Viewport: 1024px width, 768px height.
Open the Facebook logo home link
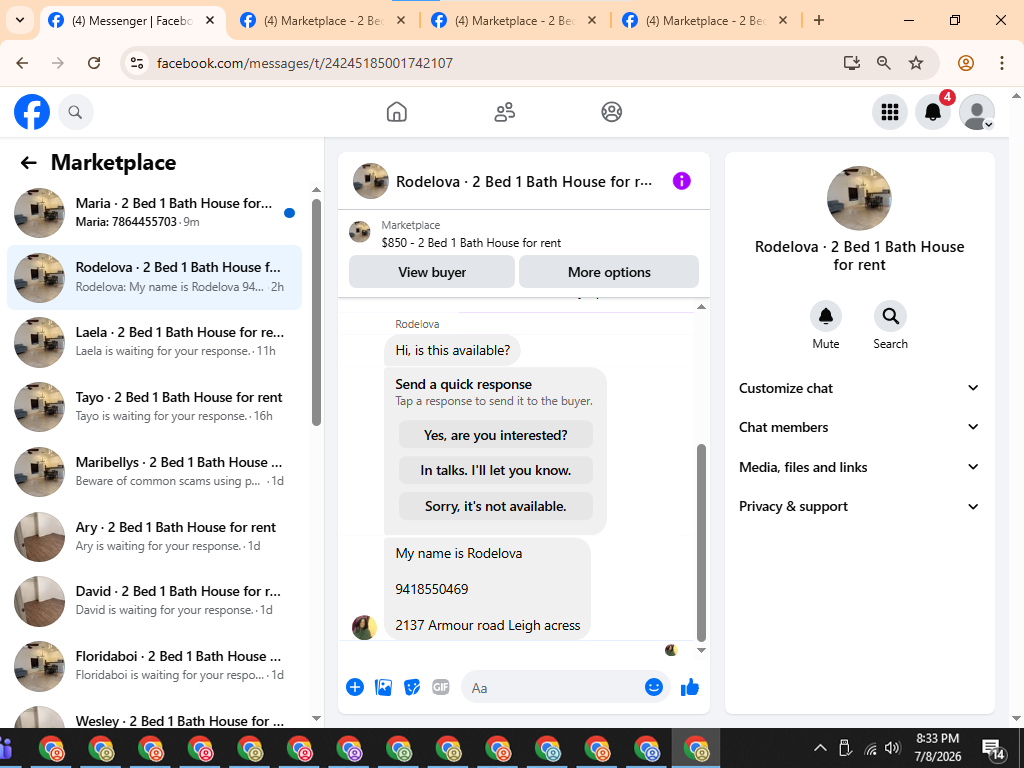pos(32,112)
